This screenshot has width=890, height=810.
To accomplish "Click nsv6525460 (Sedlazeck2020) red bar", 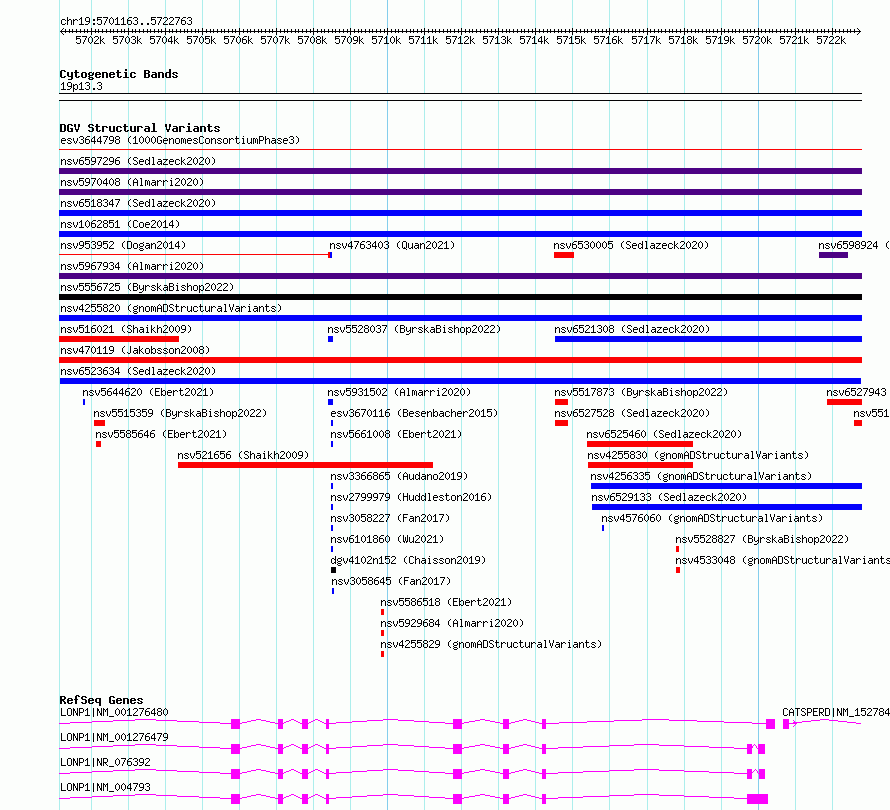I will click(x=640, y=444).
